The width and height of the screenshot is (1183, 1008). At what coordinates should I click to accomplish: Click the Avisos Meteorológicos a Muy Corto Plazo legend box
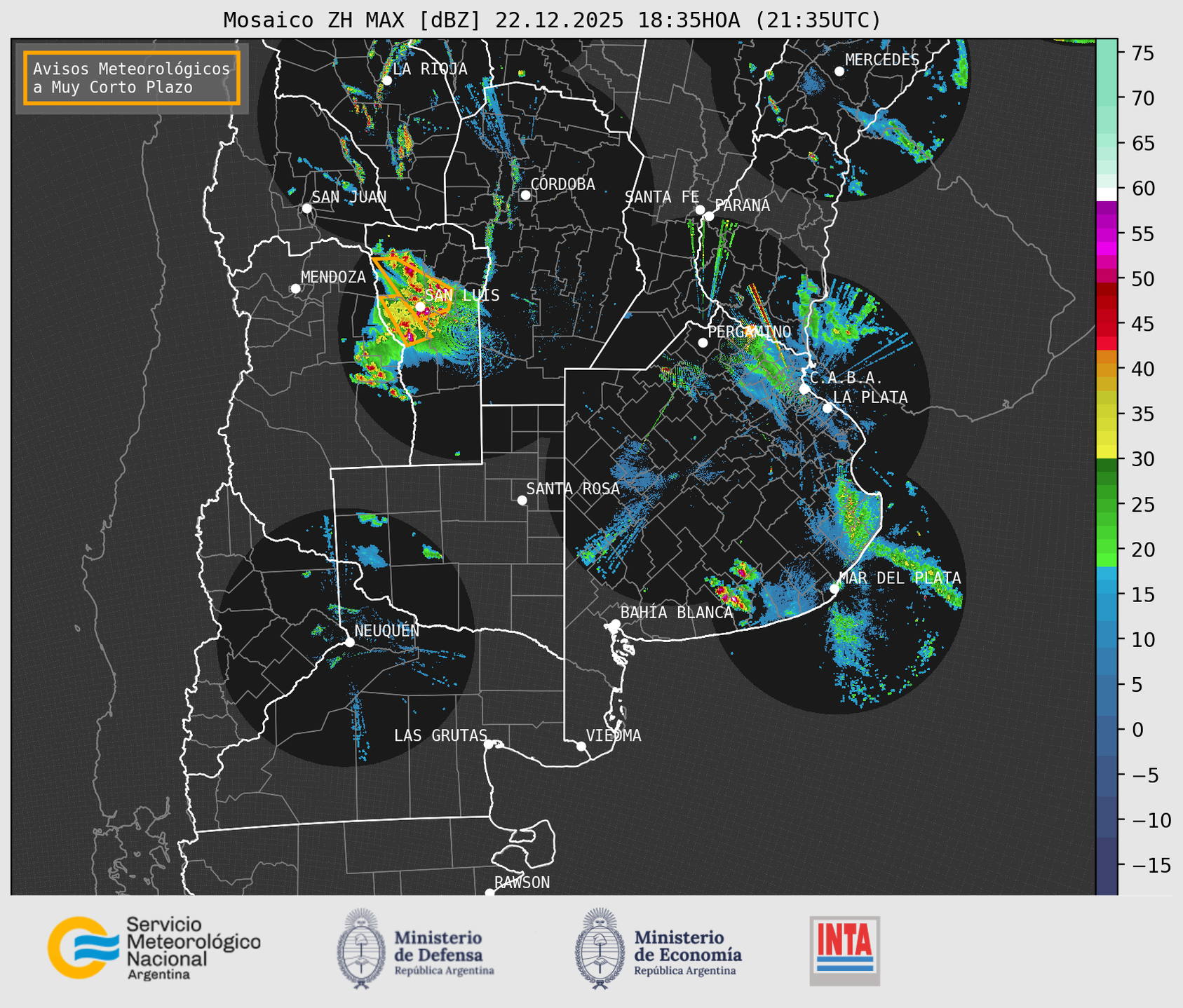coord(132,78)
